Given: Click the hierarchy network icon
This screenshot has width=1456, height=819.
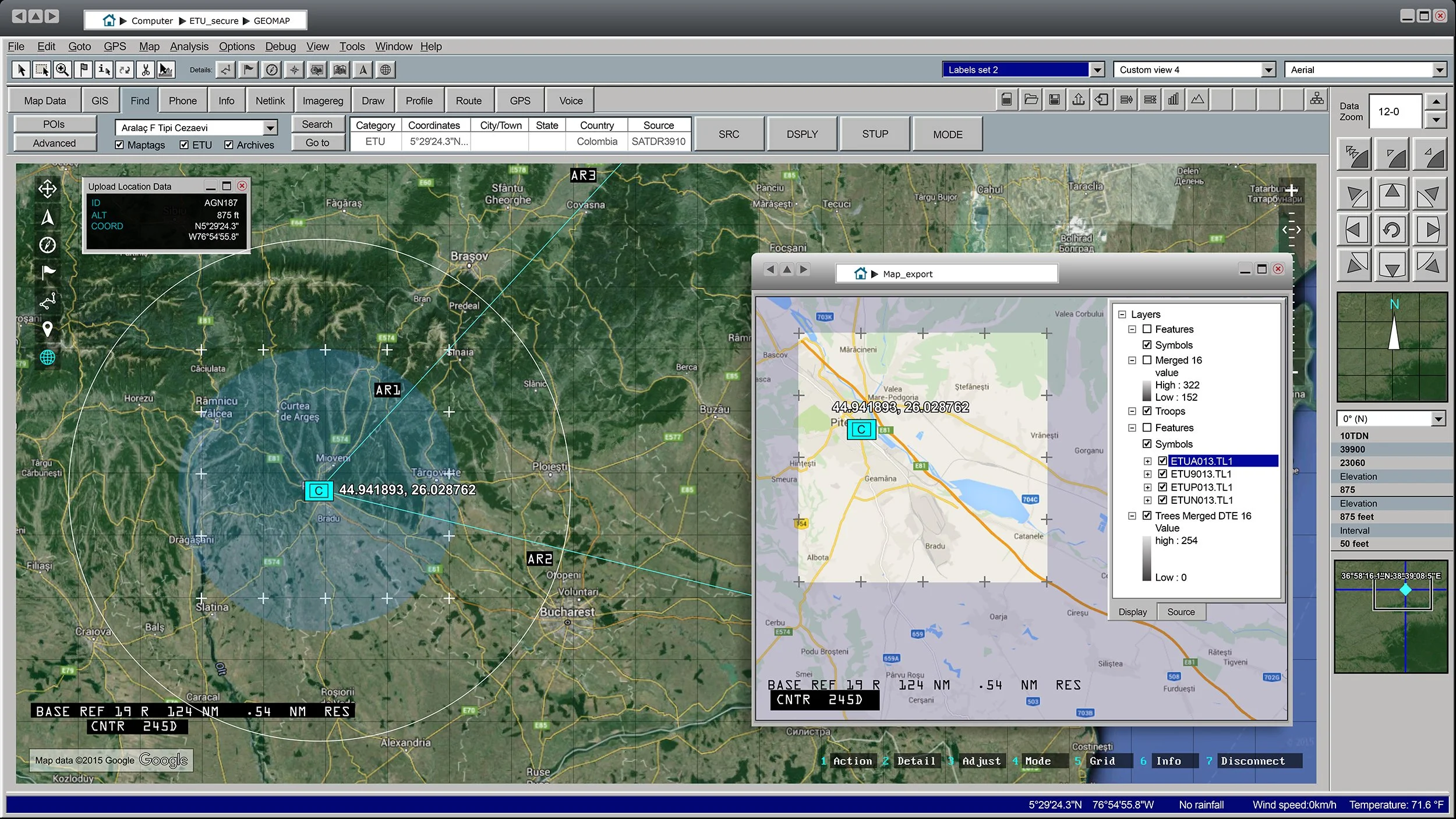Looking at the screenshot, I should pyautogui.click(x=1316, y=99).
